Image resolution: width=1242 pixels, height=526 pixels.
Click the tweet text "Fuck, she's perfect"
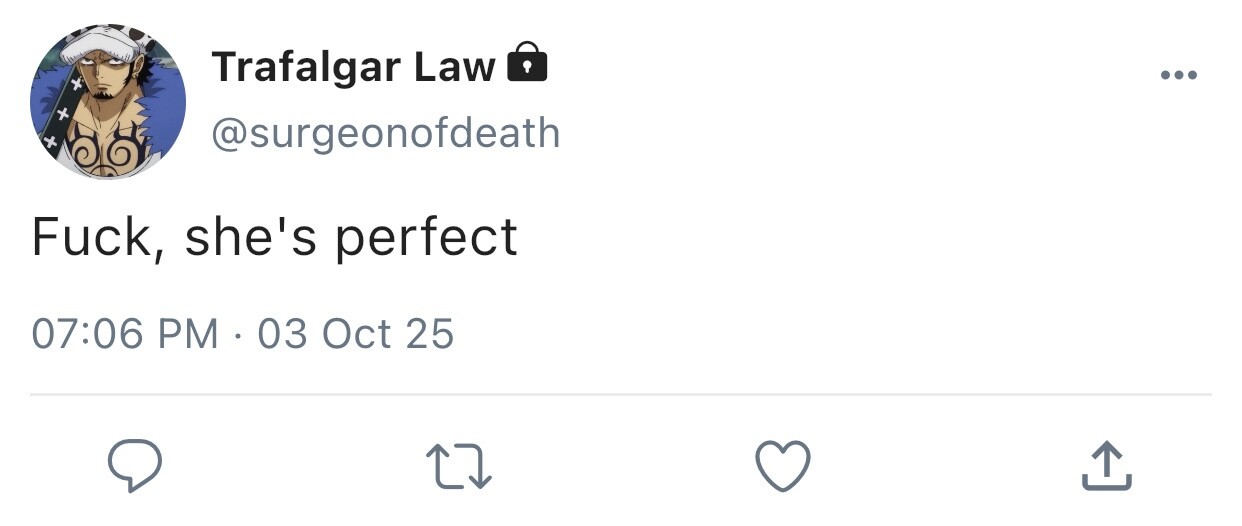pyautogui.click(x=274, y=237)
